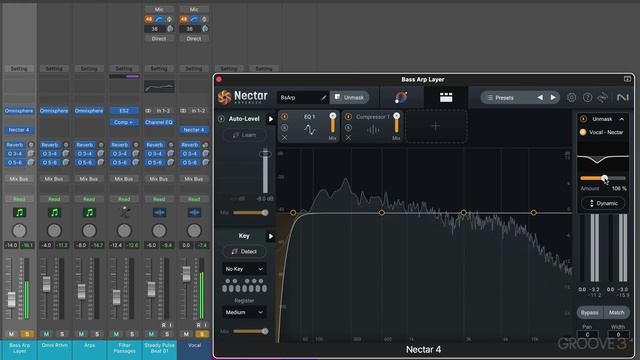Solo the Vocal channel
The width and height of the screenshot is (640, 360).
coord(202,334)
